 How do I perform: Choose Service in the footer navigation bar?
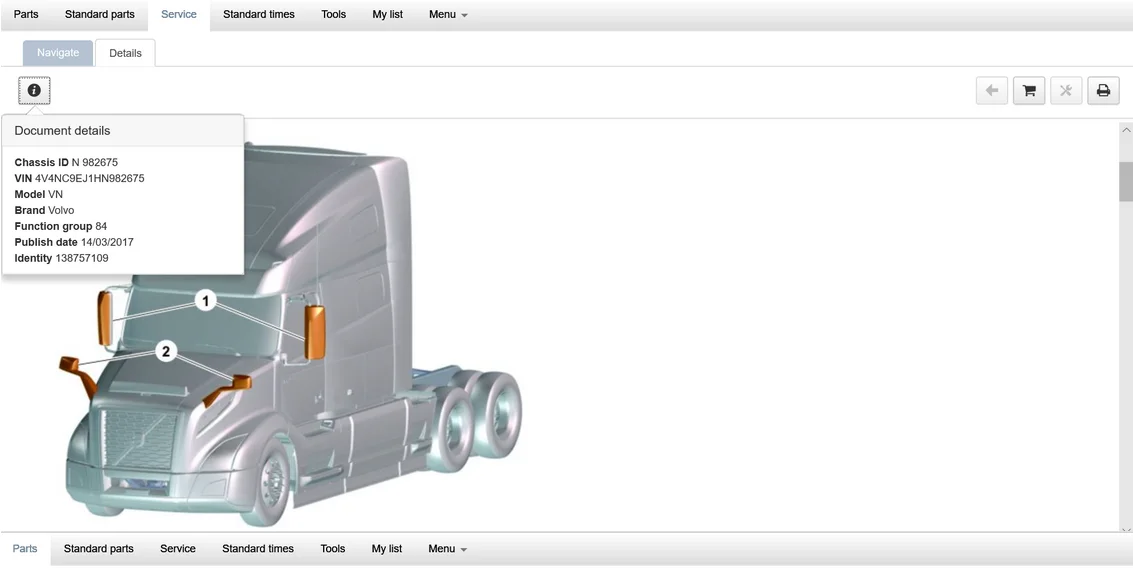pos(178,549)
